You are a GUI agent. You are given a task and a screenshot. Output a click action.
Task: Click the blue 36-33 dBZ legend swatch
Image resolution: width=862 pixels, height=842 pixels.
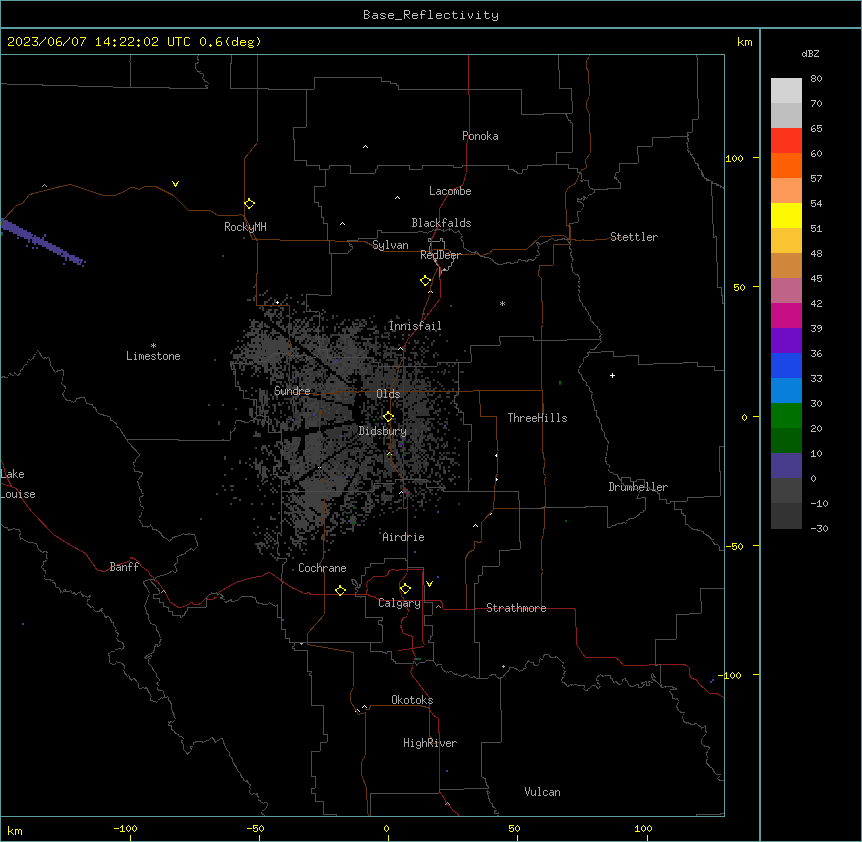click(x=786, y=365)
